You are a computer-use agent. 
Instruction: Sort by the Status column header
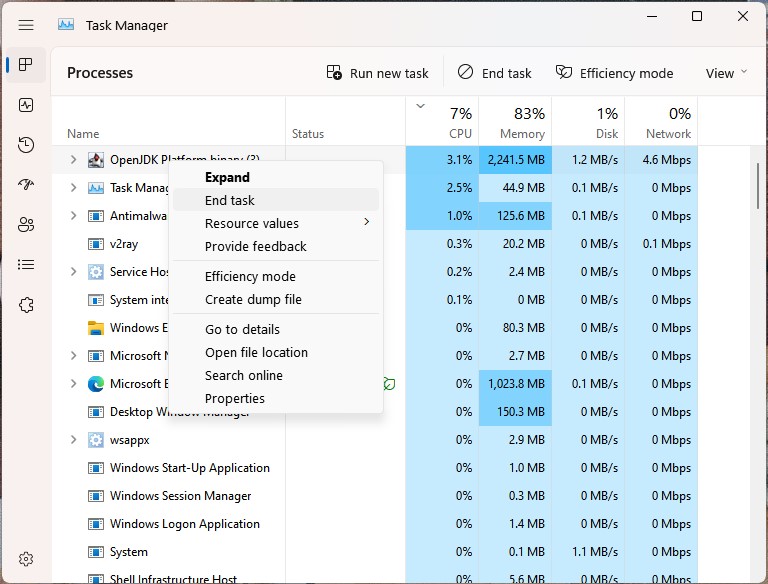tap(345, 121)
